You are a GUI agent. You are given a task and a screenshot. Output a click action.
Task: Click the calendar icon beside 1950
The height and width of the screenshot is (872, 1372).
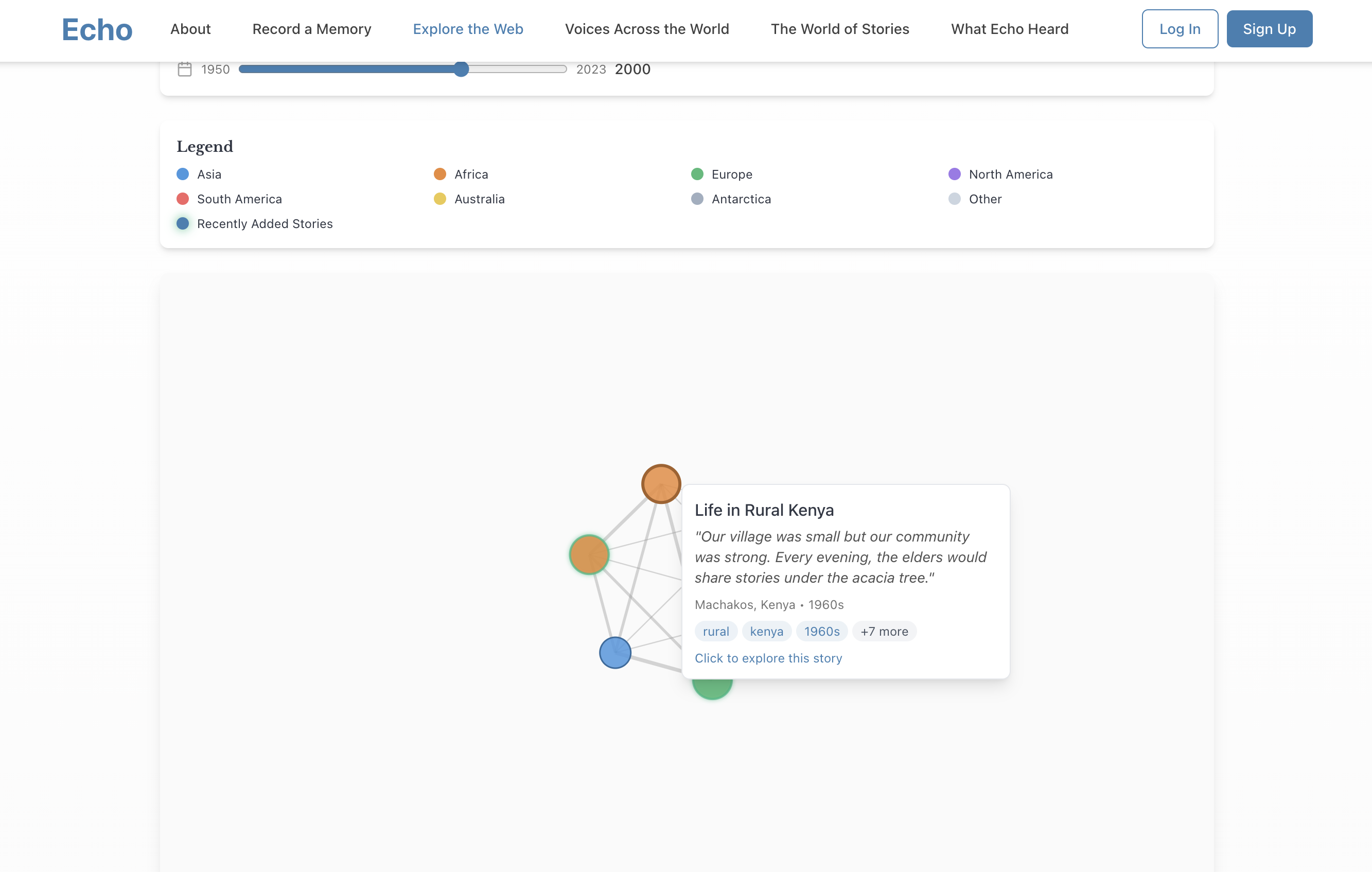pos(185,69)
